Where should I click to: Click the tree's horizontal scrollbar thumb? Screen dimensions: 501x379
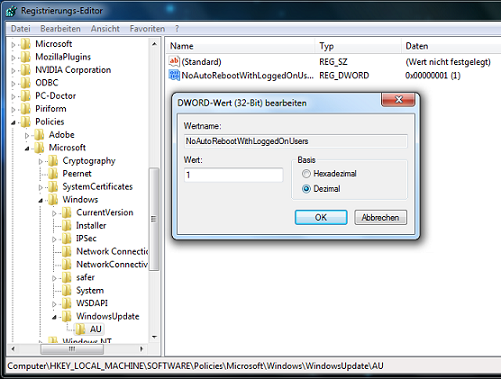(72, 349)
